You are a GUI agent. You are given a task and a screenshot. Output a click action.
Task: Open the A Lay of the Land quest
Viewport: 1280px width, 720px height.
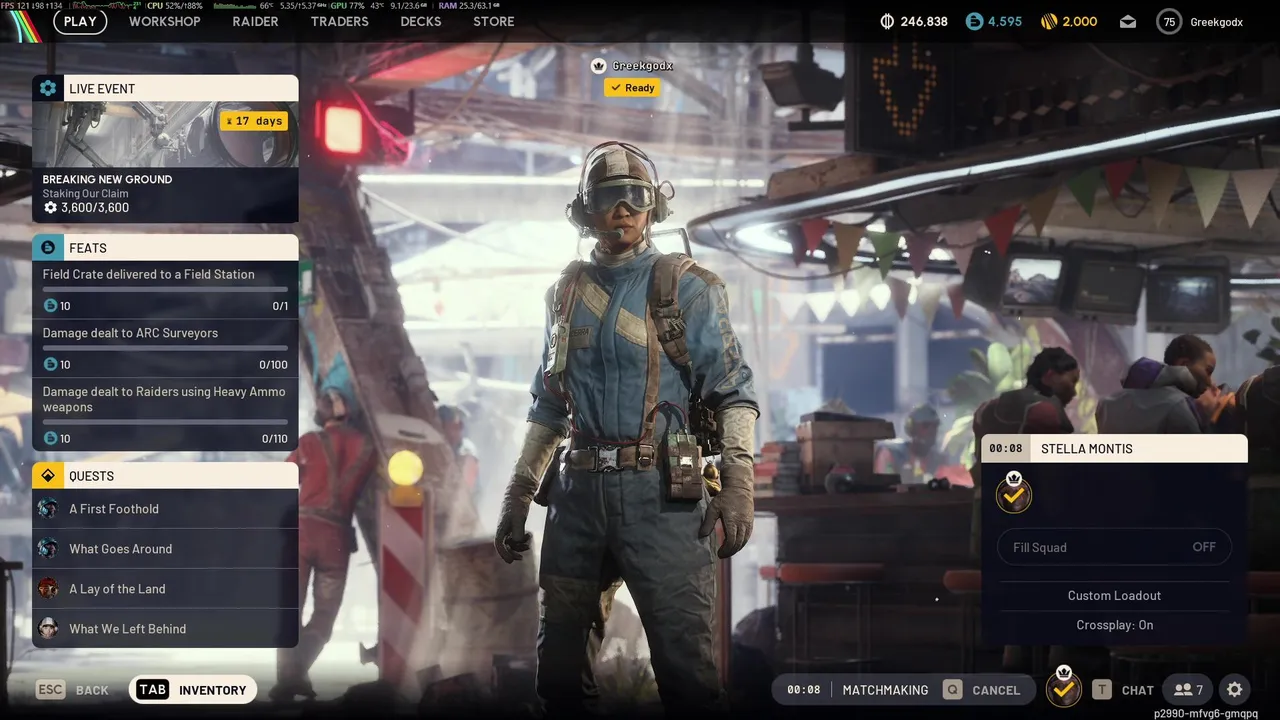[x=165, y=589]
